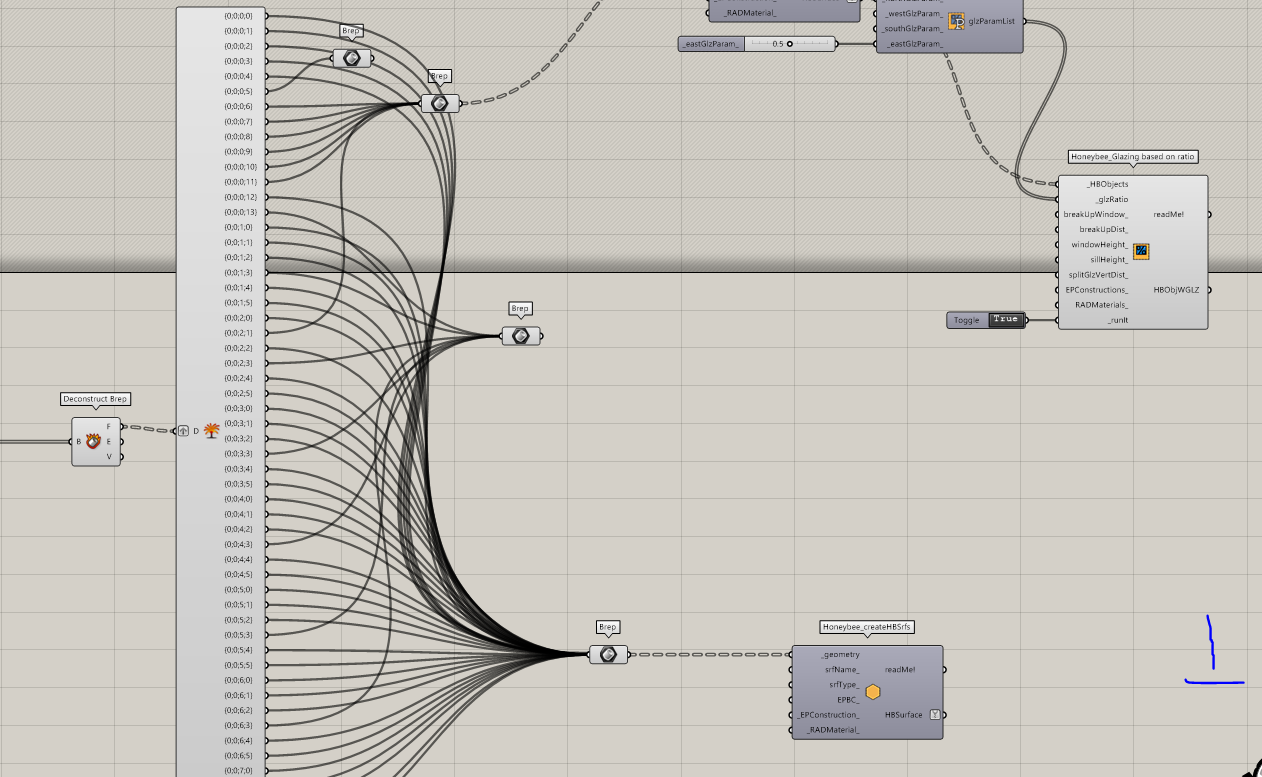Click the EPBC_ input
The width and height of the screenshot is (1262, 777).
[848, 699]
